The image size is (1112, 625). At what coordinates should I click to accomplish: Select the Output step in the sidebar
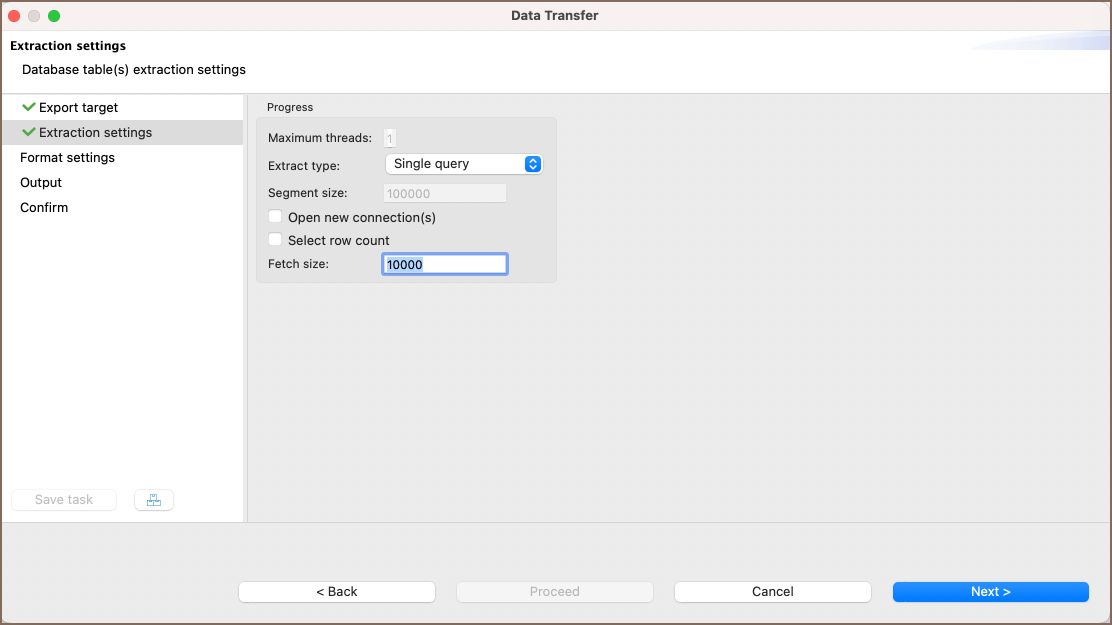pyautogui.click(x=41, y=182)
